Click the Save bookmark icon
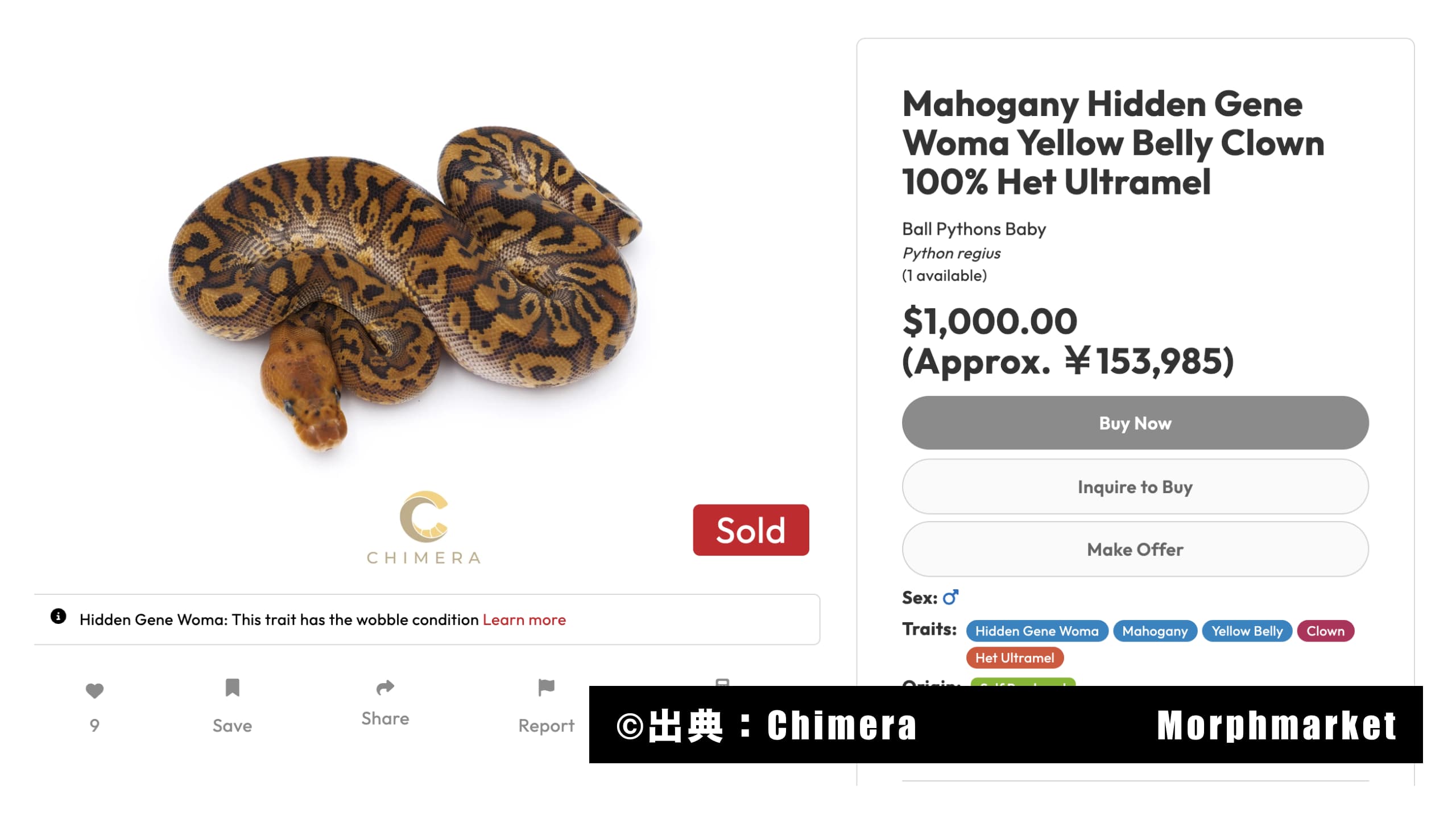This screenshot has width=1456, height=819. [x=232, y=688]
